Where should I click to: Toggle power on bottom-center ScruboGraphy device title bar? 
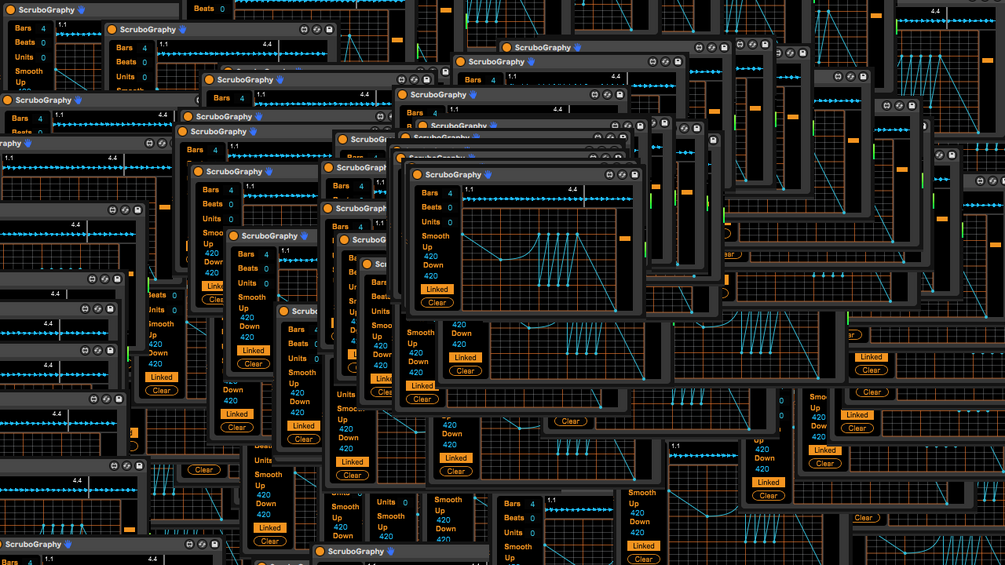pos(320,551)
